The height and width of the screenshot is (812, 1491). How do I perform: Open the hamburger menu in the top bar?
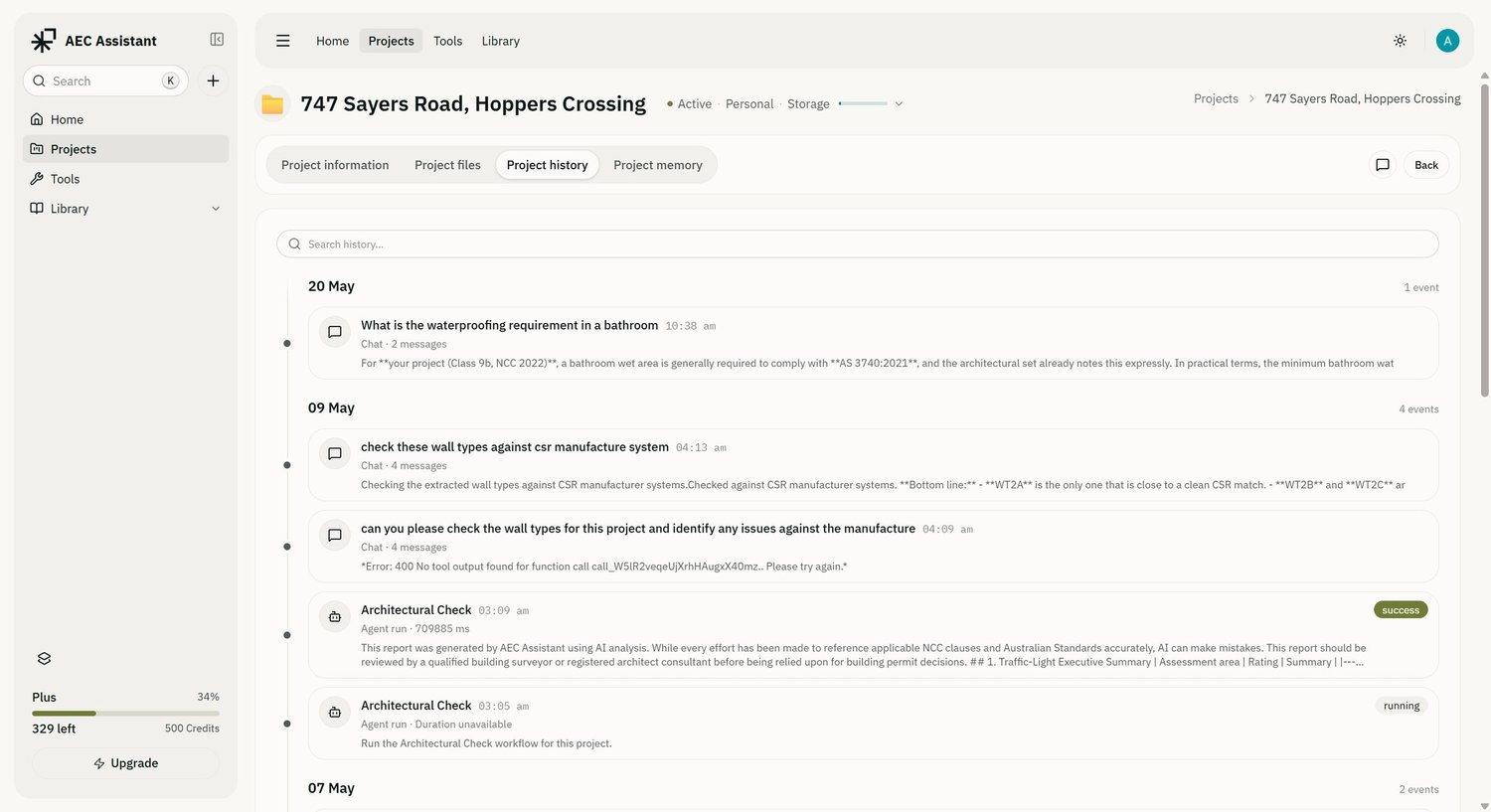click(283, 41)
